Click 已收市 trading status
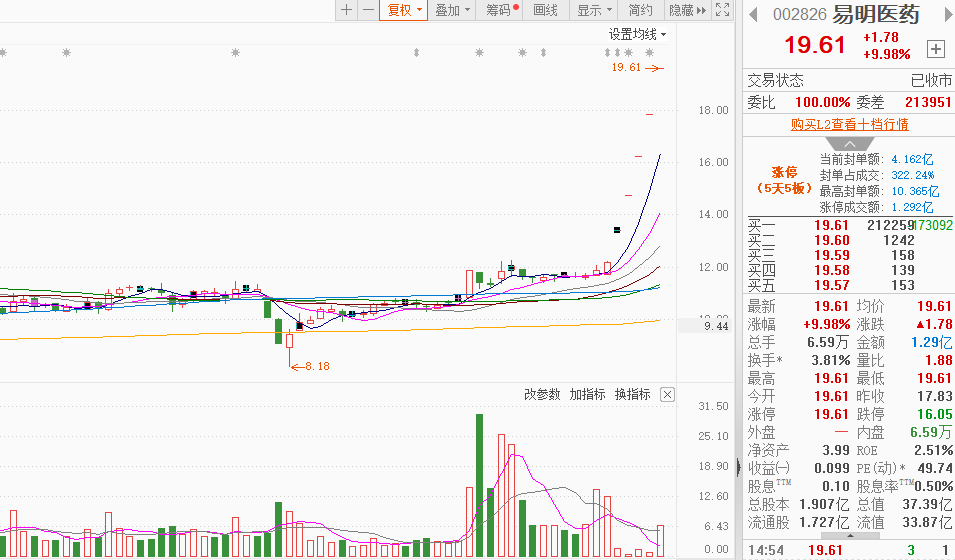 click(931, 80)
